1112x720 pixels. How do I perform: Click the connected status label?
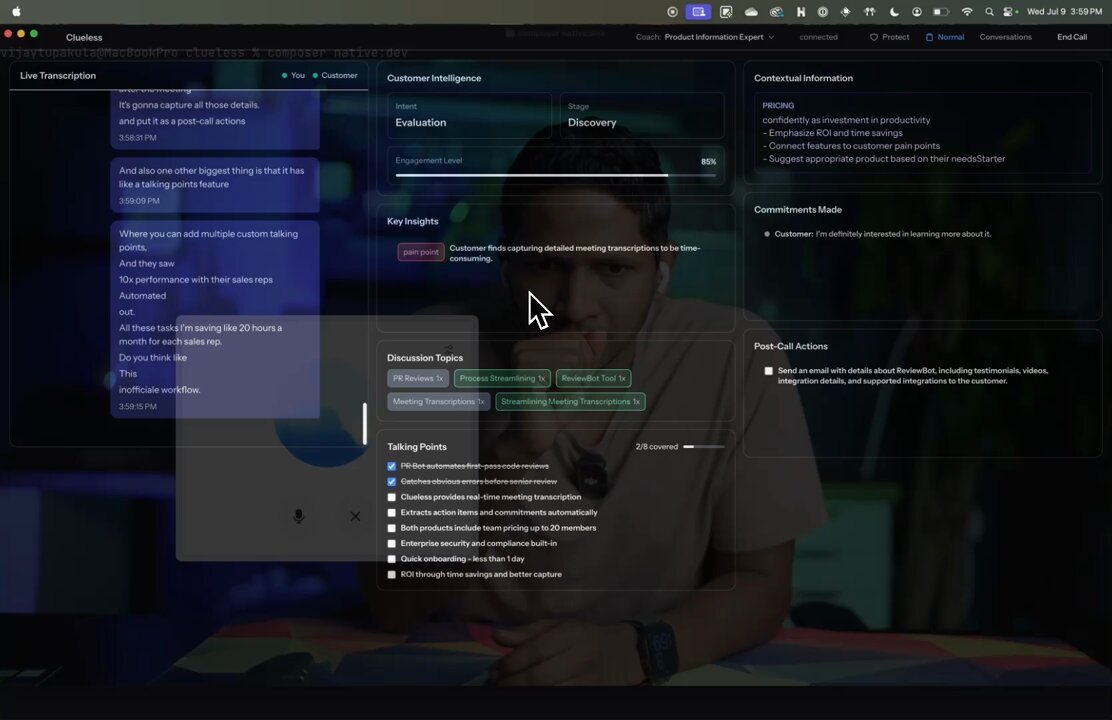tap(818, 37)
